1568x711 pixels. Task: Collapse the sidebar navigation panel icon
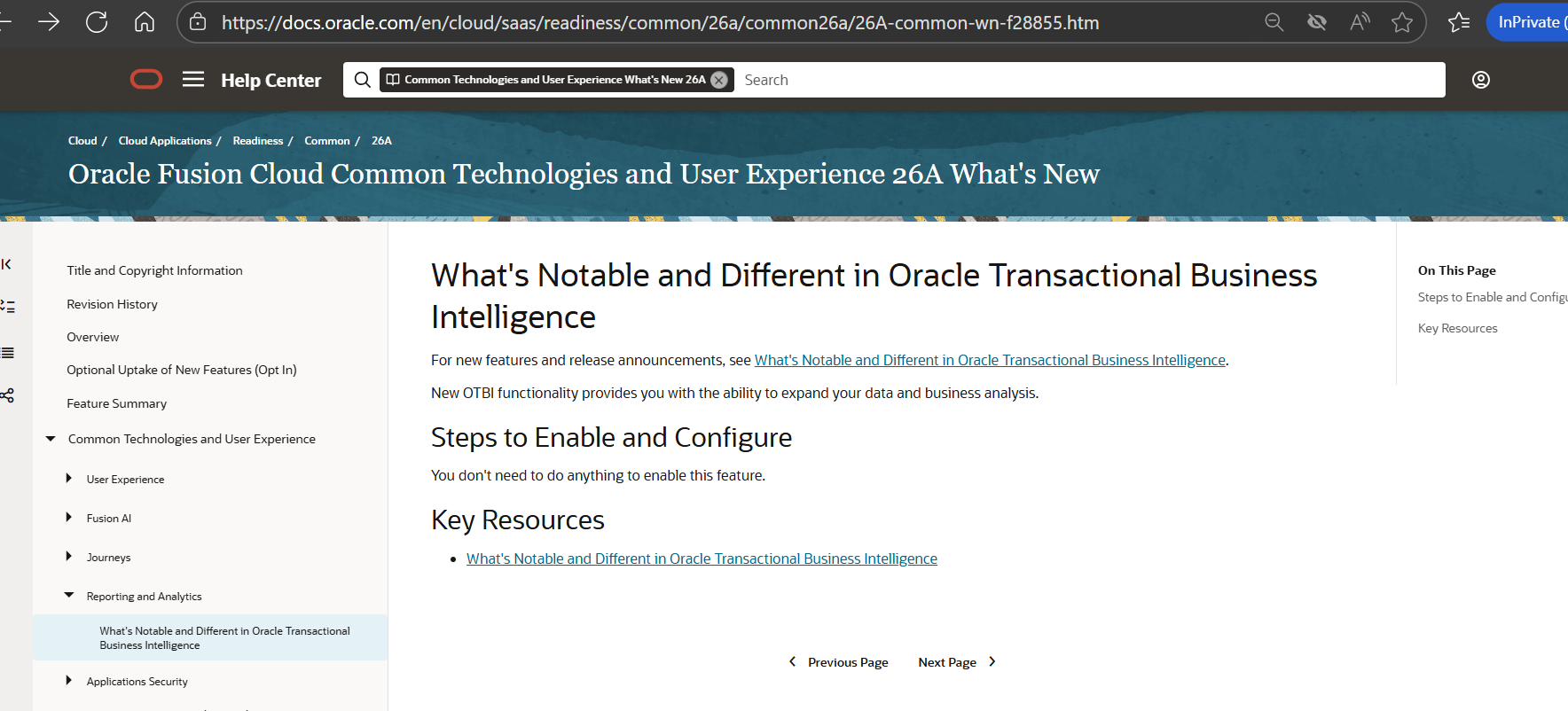(x=6, y=264)
